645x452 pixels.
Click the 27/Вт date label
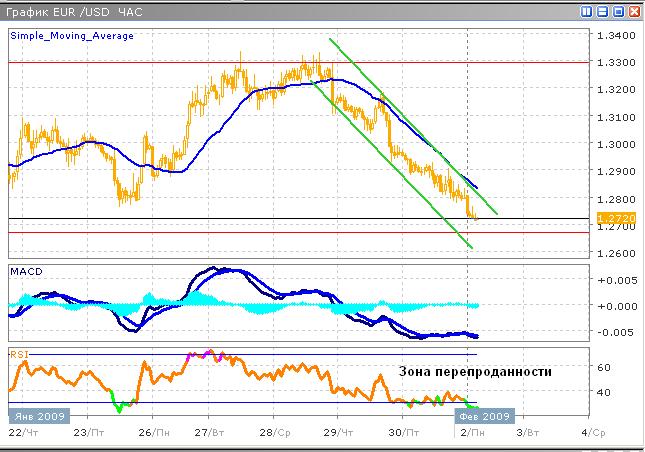(x=209, y=433)
